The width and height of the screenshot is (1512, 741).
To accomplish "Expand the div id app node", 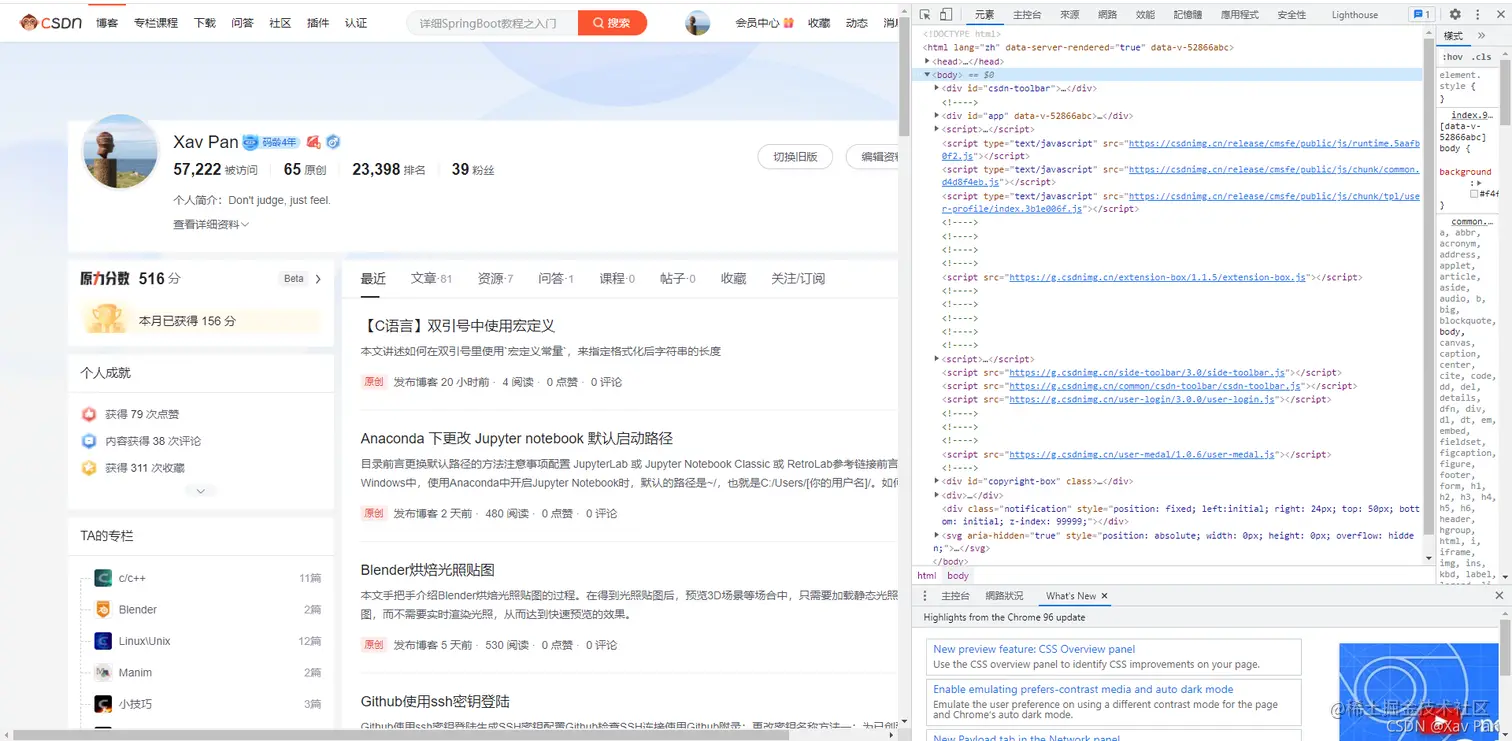I will click(x=937, y=116).
